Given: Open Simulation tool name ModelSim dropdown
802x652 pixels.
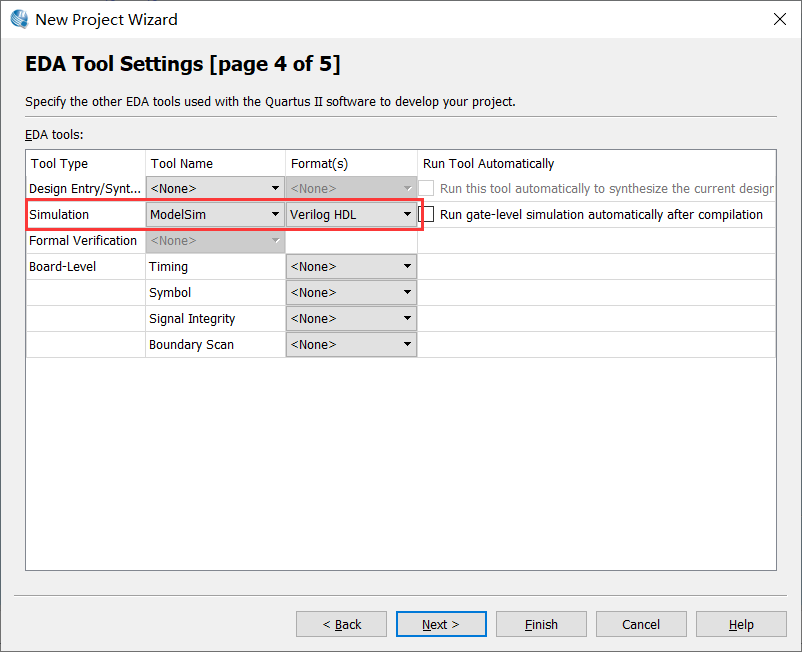Looking at the screenshot, I should 215,214.
